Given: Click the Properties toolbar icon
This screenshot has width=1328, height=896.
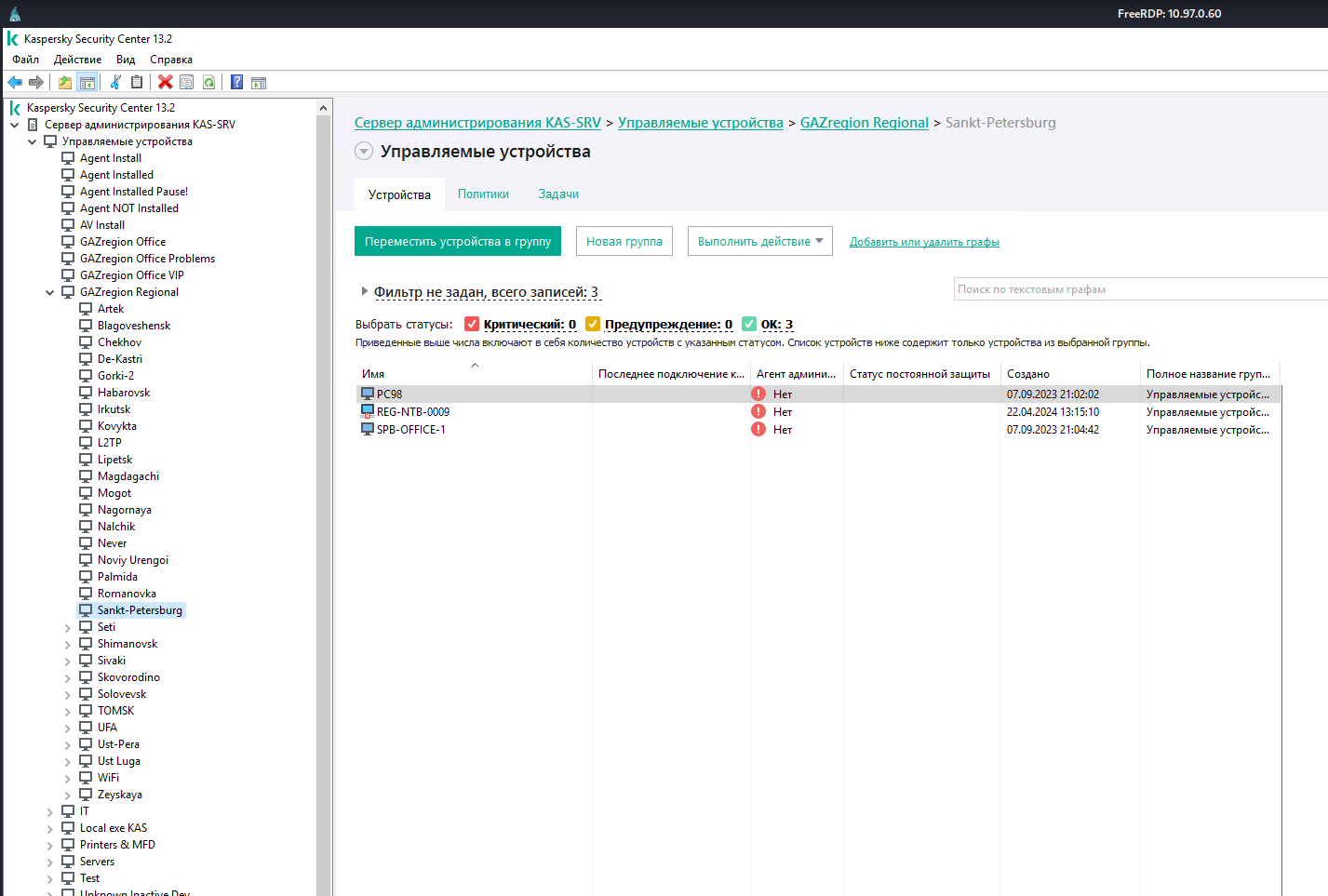Looking at the screenshot, I should tap(187, 82).
